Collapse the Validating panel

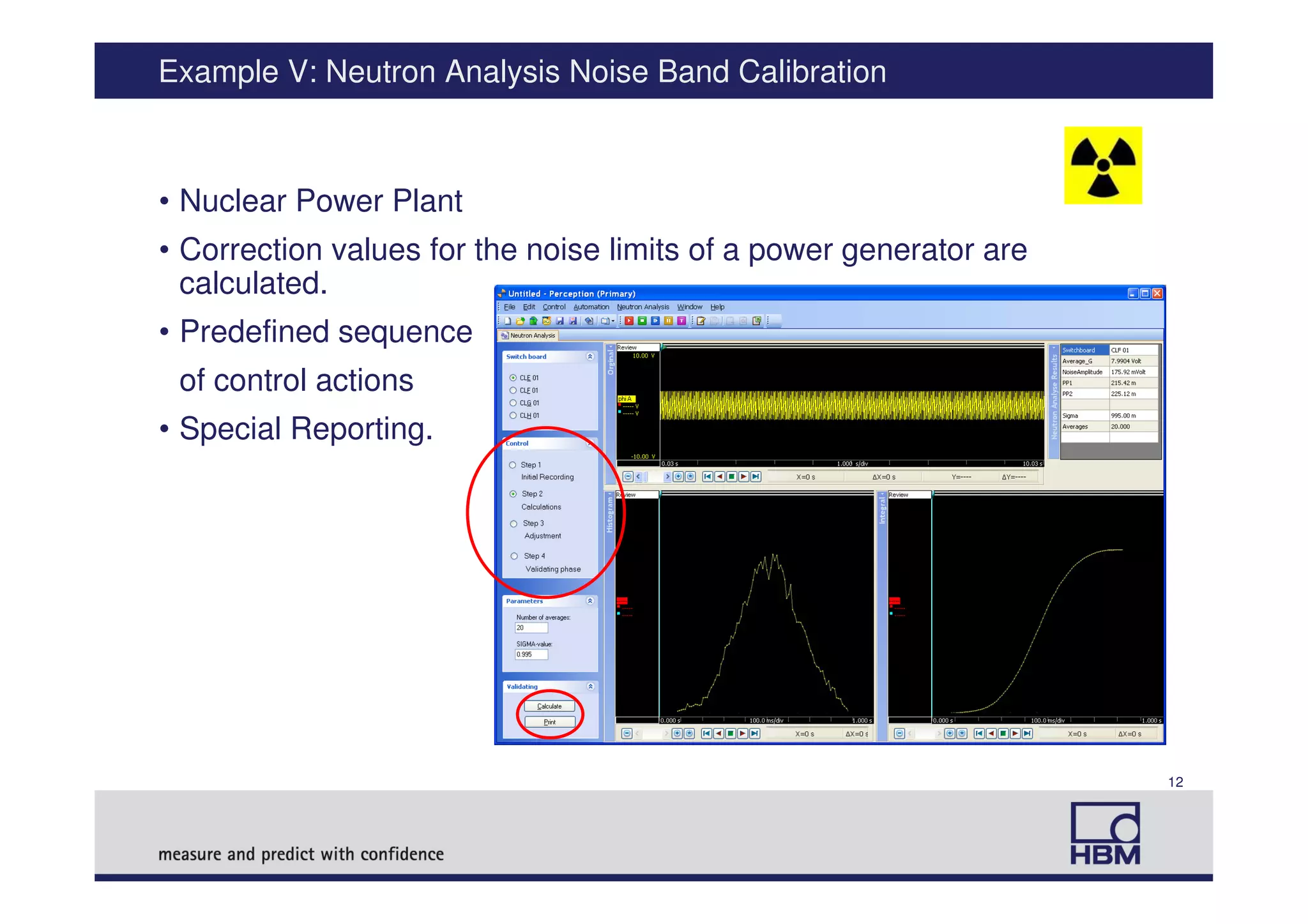(590, 686)
